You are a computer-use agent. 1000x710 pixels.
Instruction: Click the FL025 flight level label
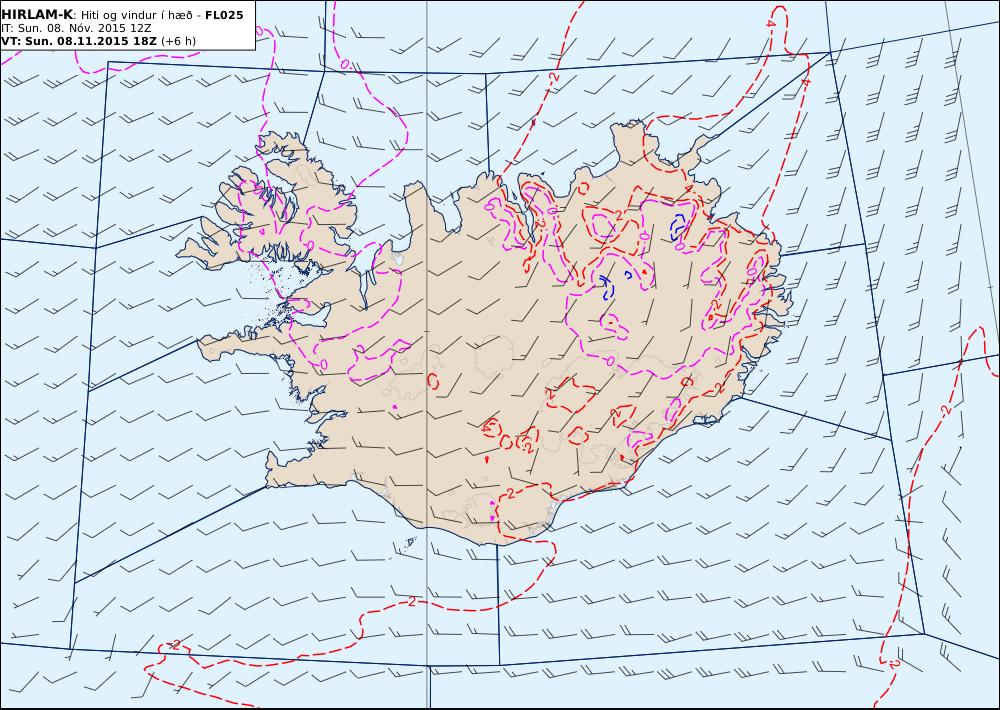tap(224, 15)
